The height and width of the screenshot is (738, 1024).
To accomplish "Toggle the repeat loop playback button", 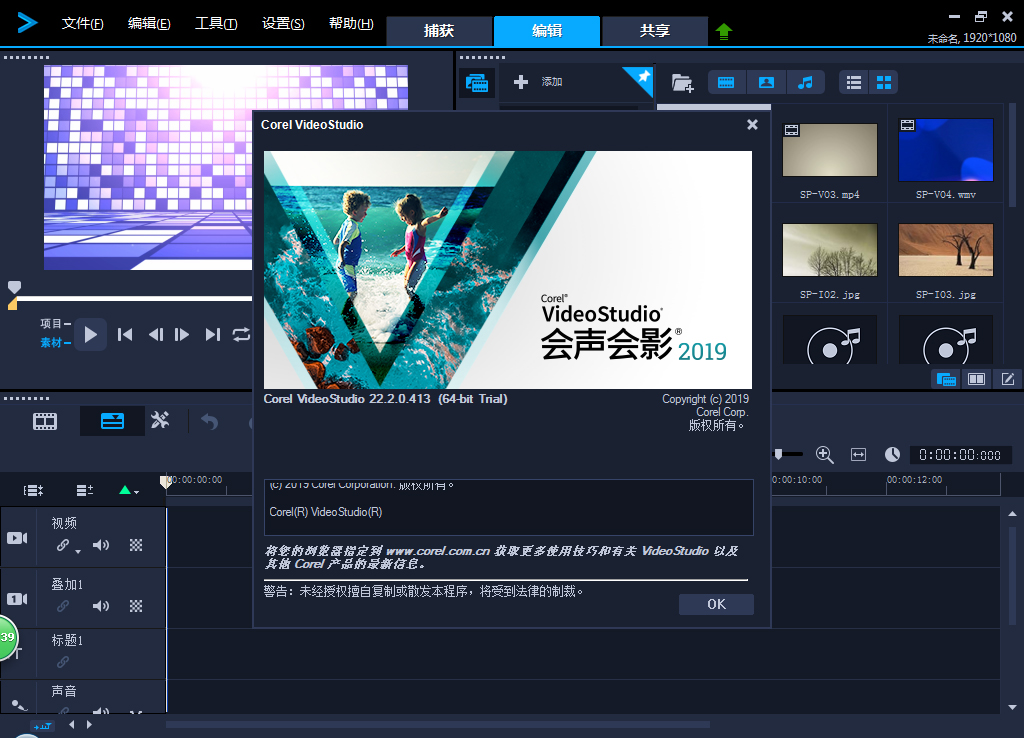I will pos(241,335).
